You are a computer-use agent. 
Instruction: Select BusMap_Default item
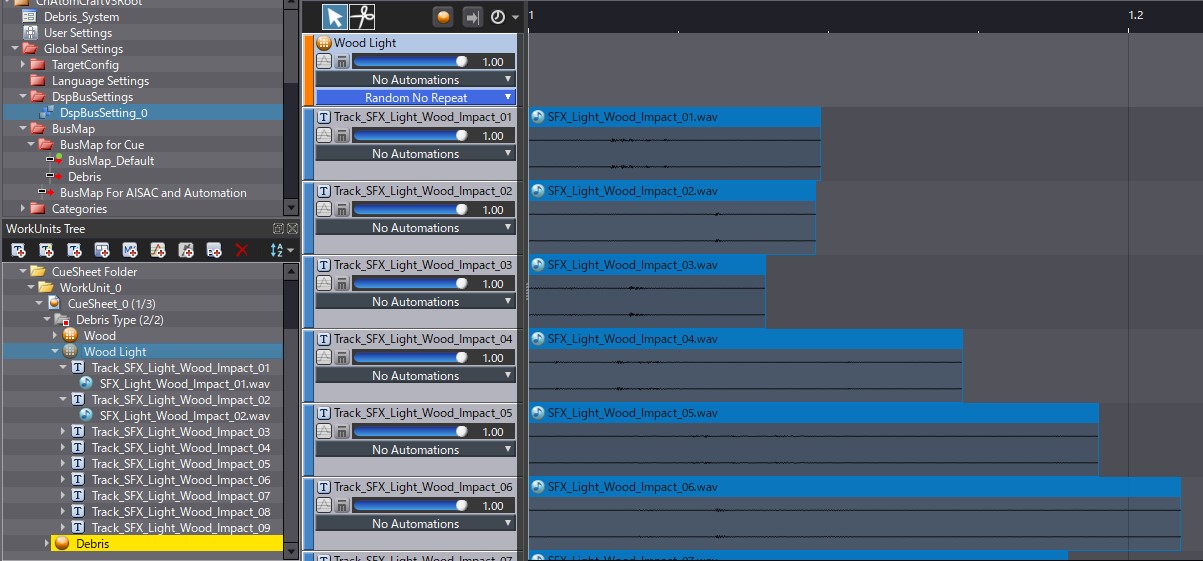[x=111, y=161]
